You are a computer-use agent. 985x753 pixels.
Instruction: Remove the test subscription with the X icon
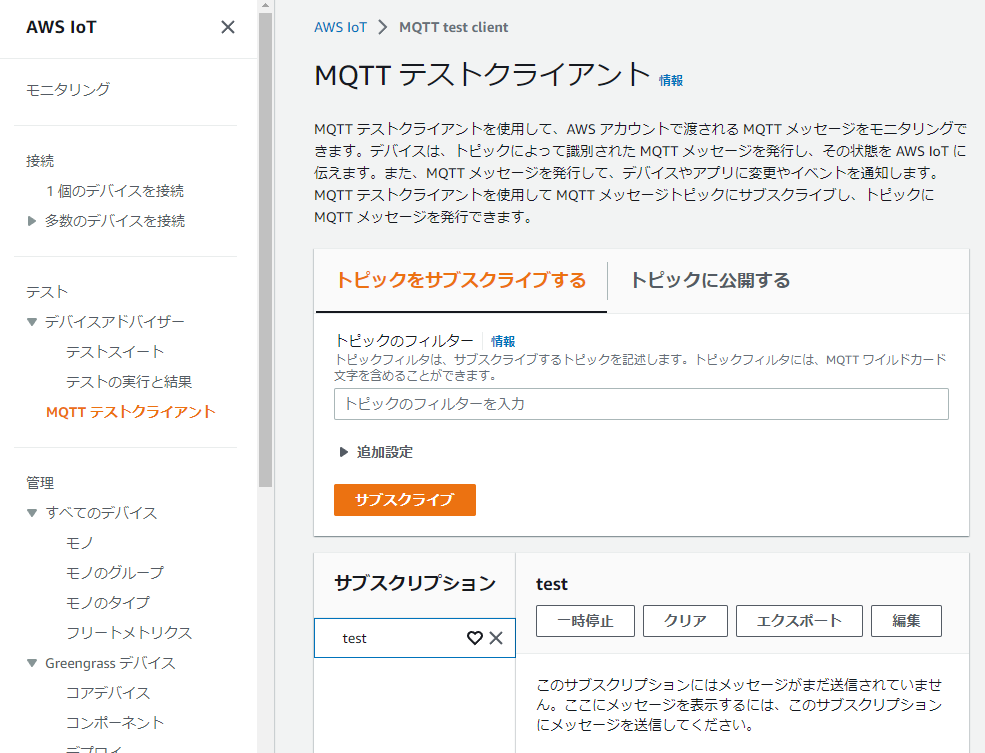coord(496,638)
